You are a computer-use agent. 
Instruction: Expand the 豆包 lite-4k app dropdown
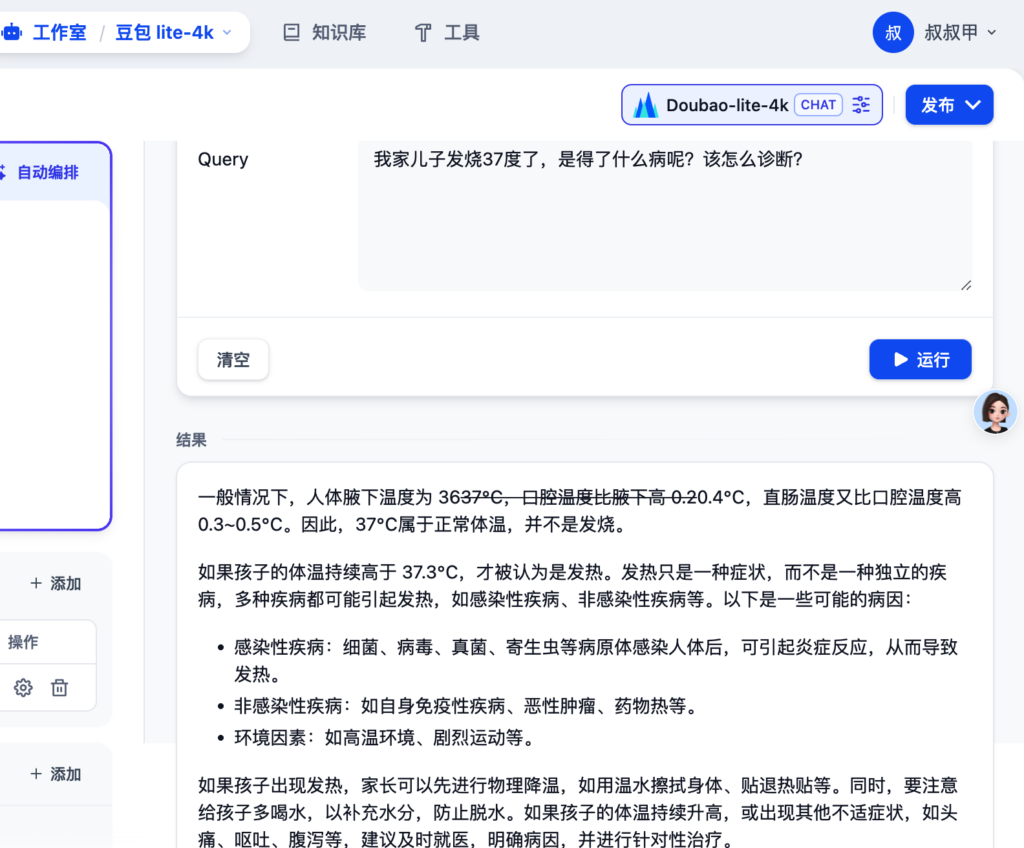point(226,33)
